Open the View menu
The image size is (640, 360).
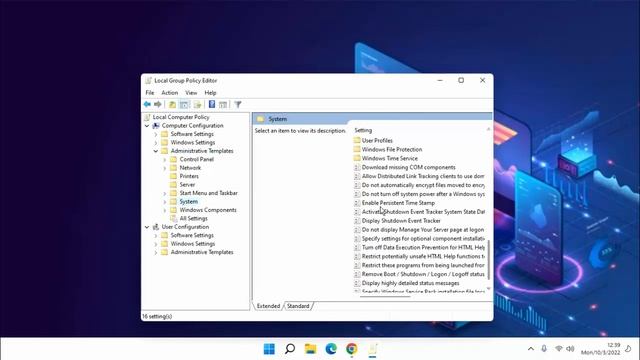pyautogui.click(x=191, y=93)
